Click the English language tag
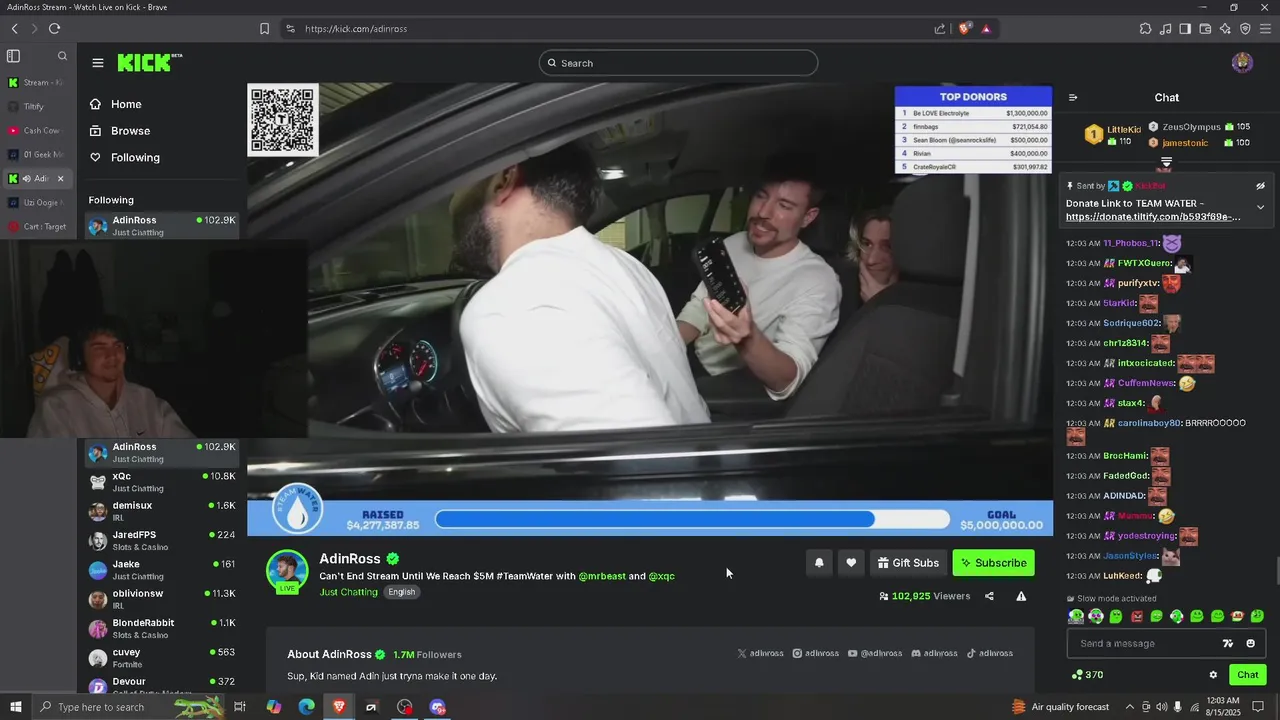The width and height of the screenshot is (1280, 720). [x=402, y=592]
